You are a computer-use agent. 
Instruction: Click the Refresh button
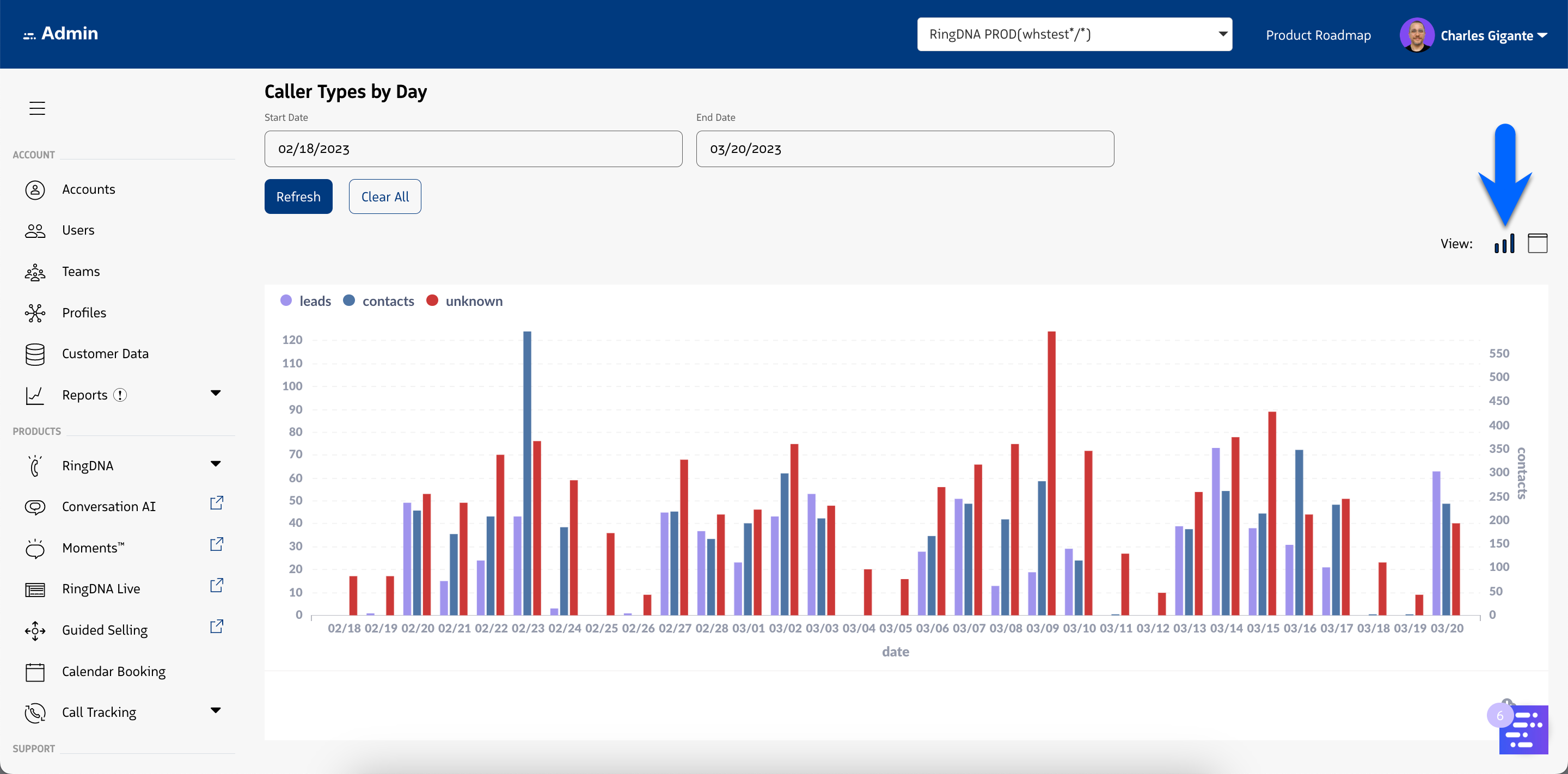click(x=298, y=196)
